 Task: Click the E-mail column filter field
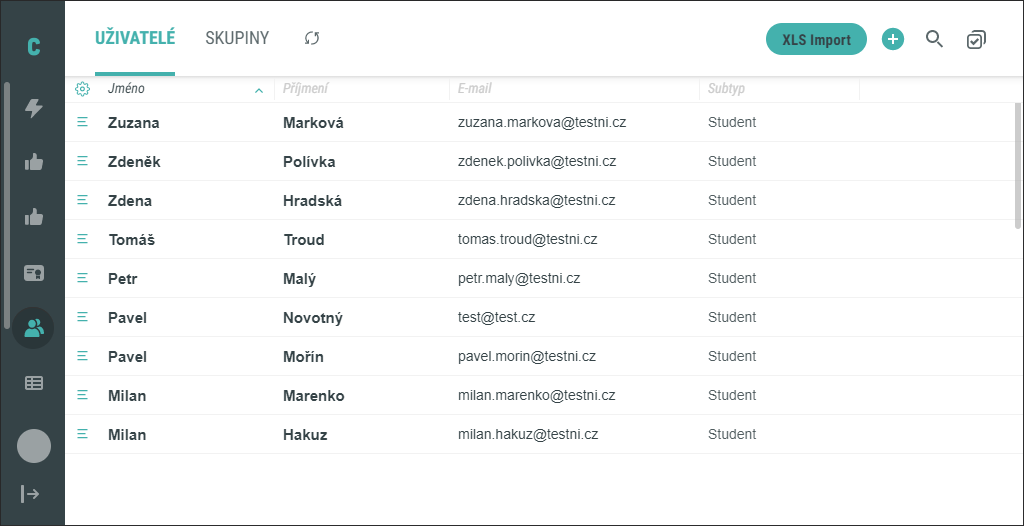575,89
